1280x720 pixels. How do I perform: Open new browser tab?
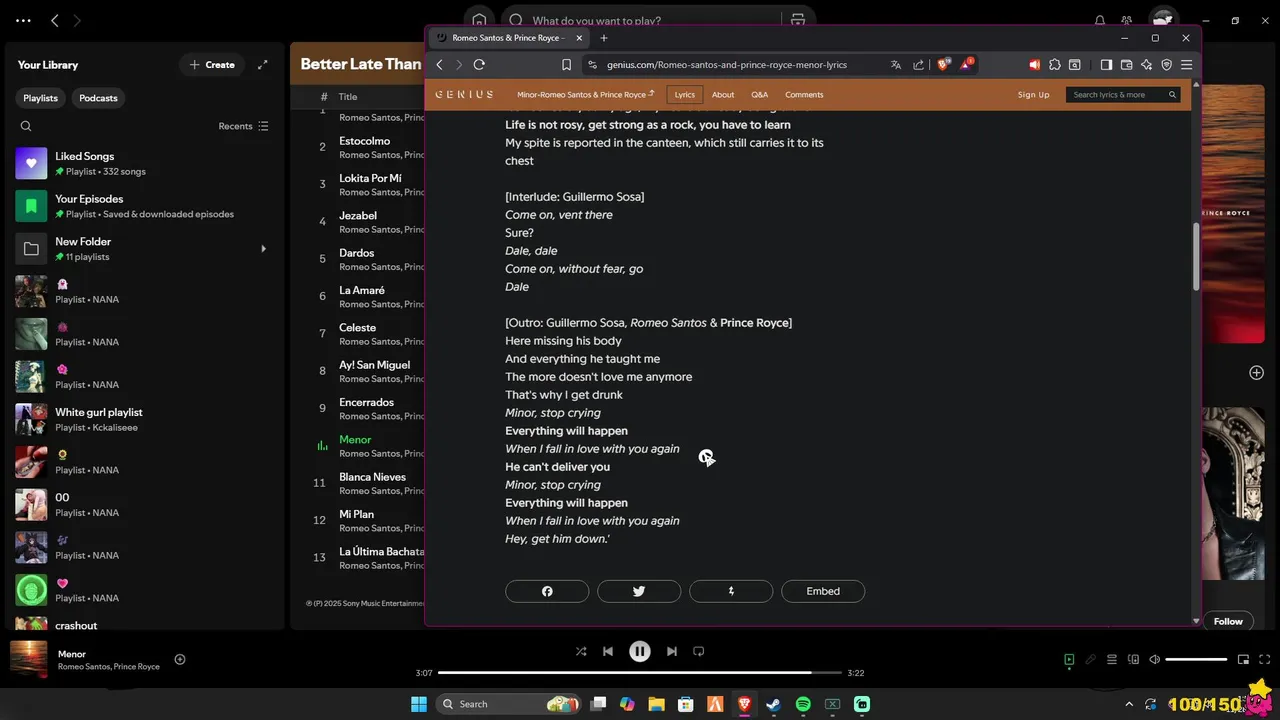(603, 38)
